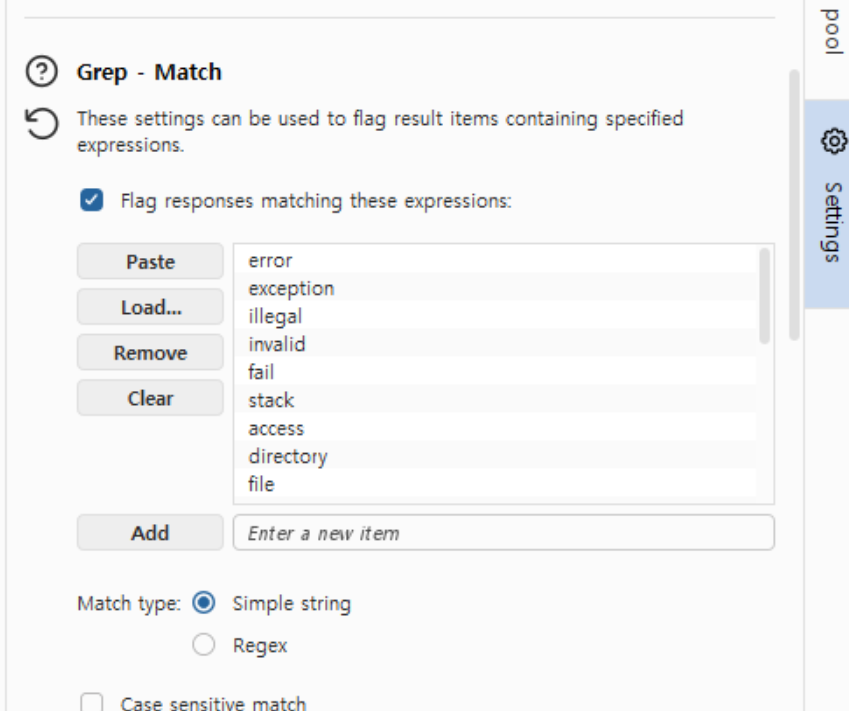Screen dimensions: 849x711
Task: Click the settings panel vertical scrollbar
Action: (794, 205)
